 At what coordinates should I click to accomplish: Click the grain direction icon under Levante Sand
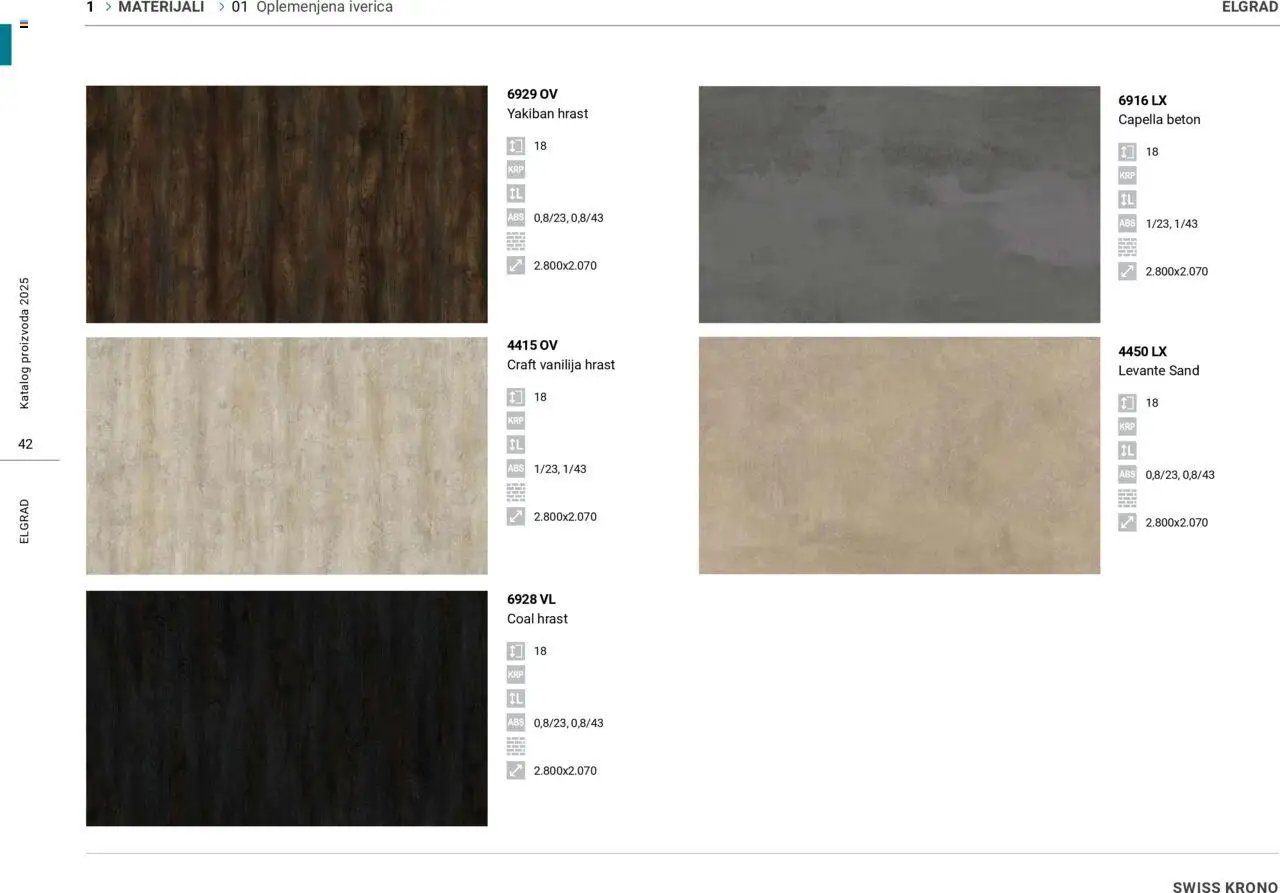click(x=1127, y=451)
